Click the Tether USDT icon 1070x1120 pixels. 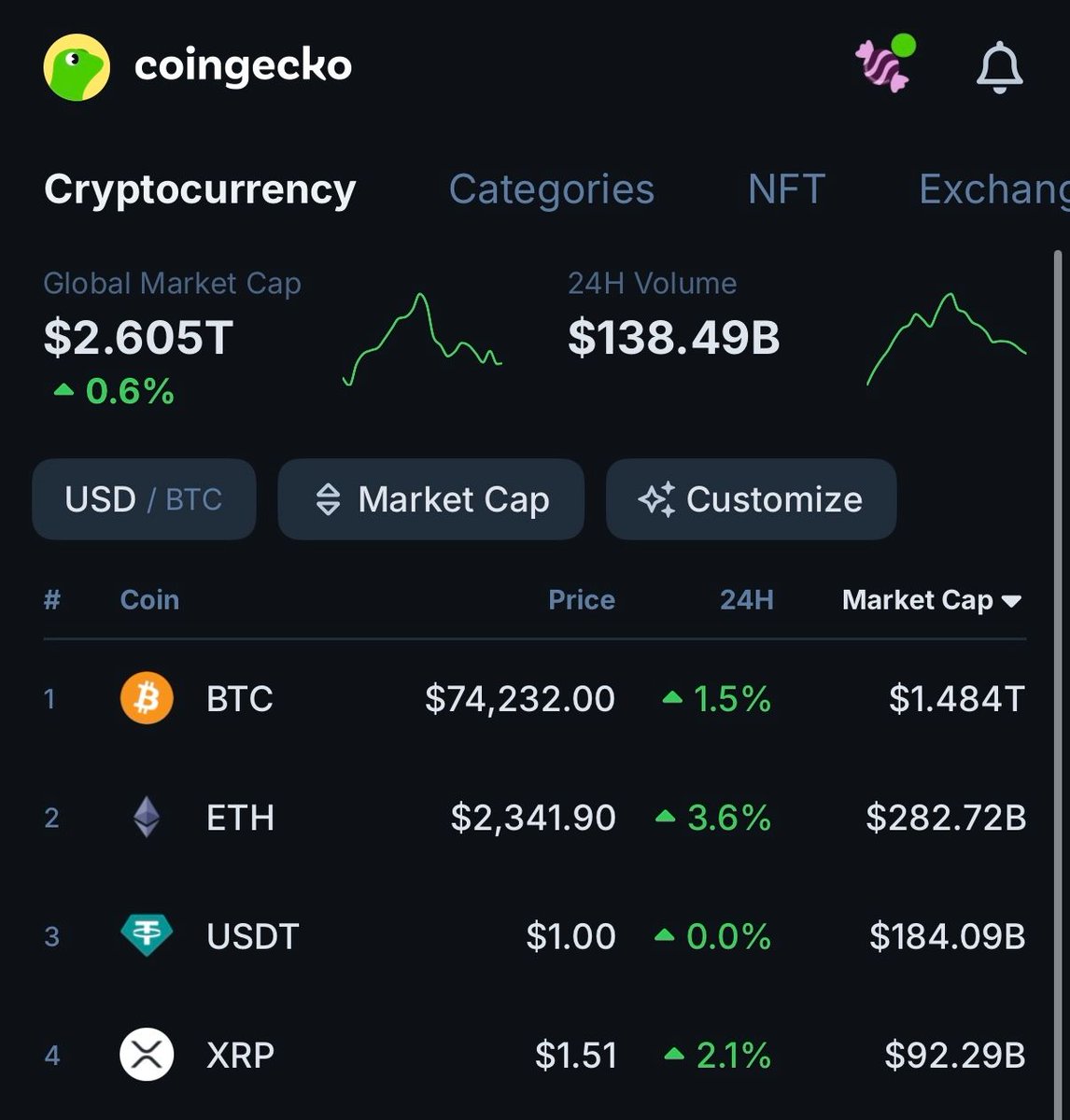(x=147, y=936)
